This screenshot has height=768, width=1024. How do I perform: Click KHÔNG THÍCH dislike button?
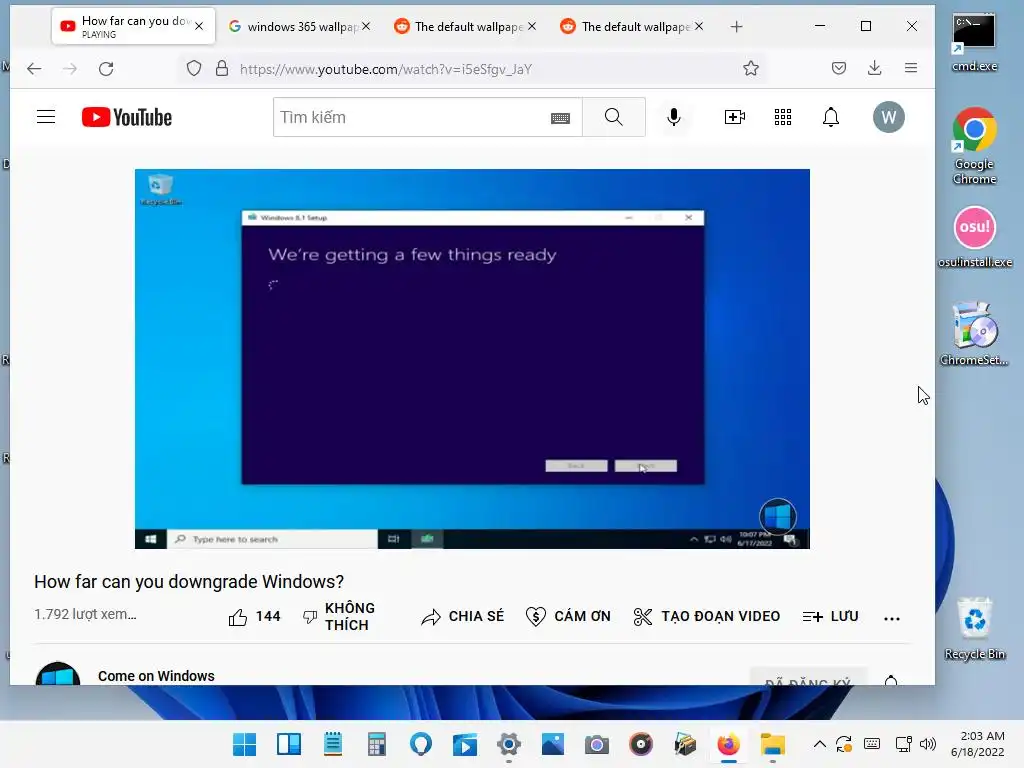coord(339,616)
